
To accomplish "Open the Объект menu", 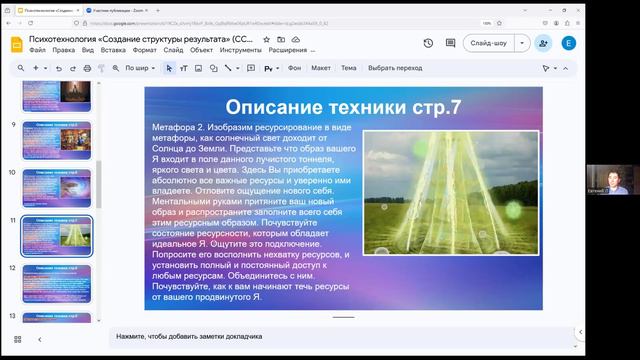I will (x=201, y=50).
